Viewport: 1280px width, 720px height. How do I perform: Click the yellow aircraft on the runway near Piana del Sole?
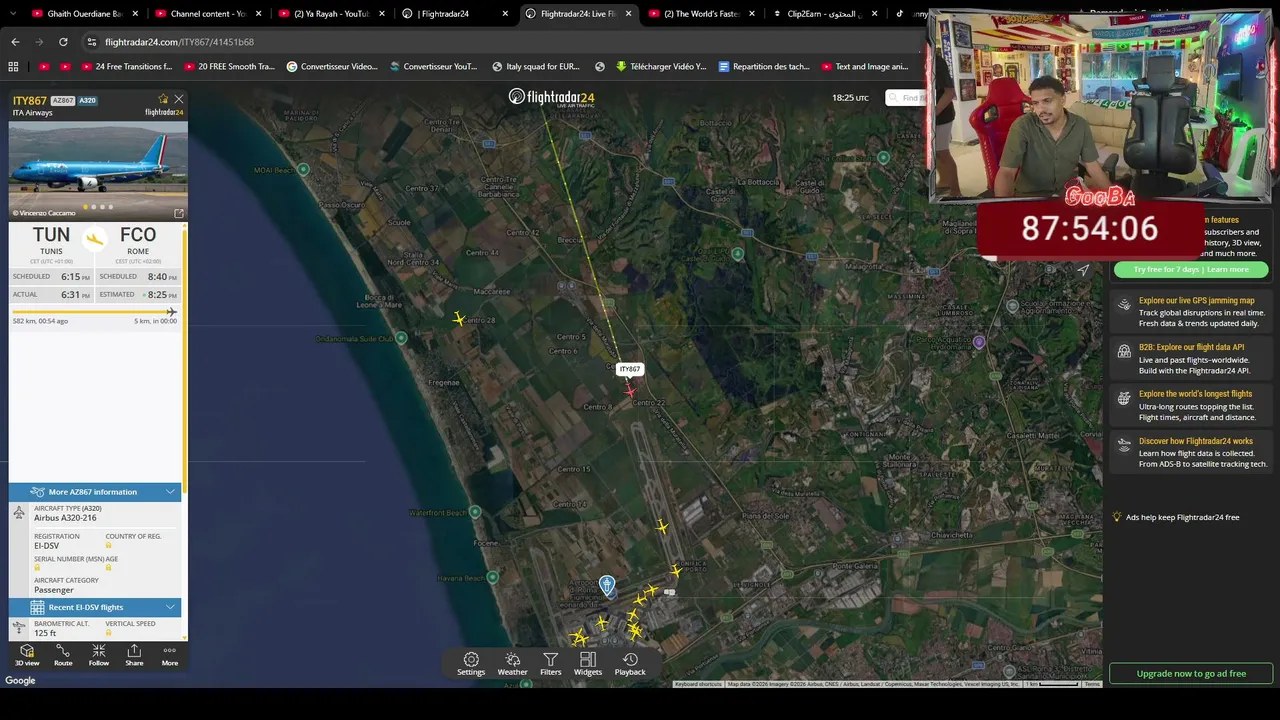[662, 526]
